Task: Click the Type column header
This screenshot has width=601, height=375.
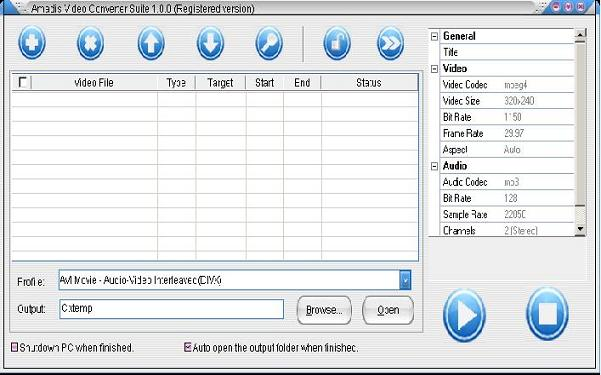Action: (176, 82)
